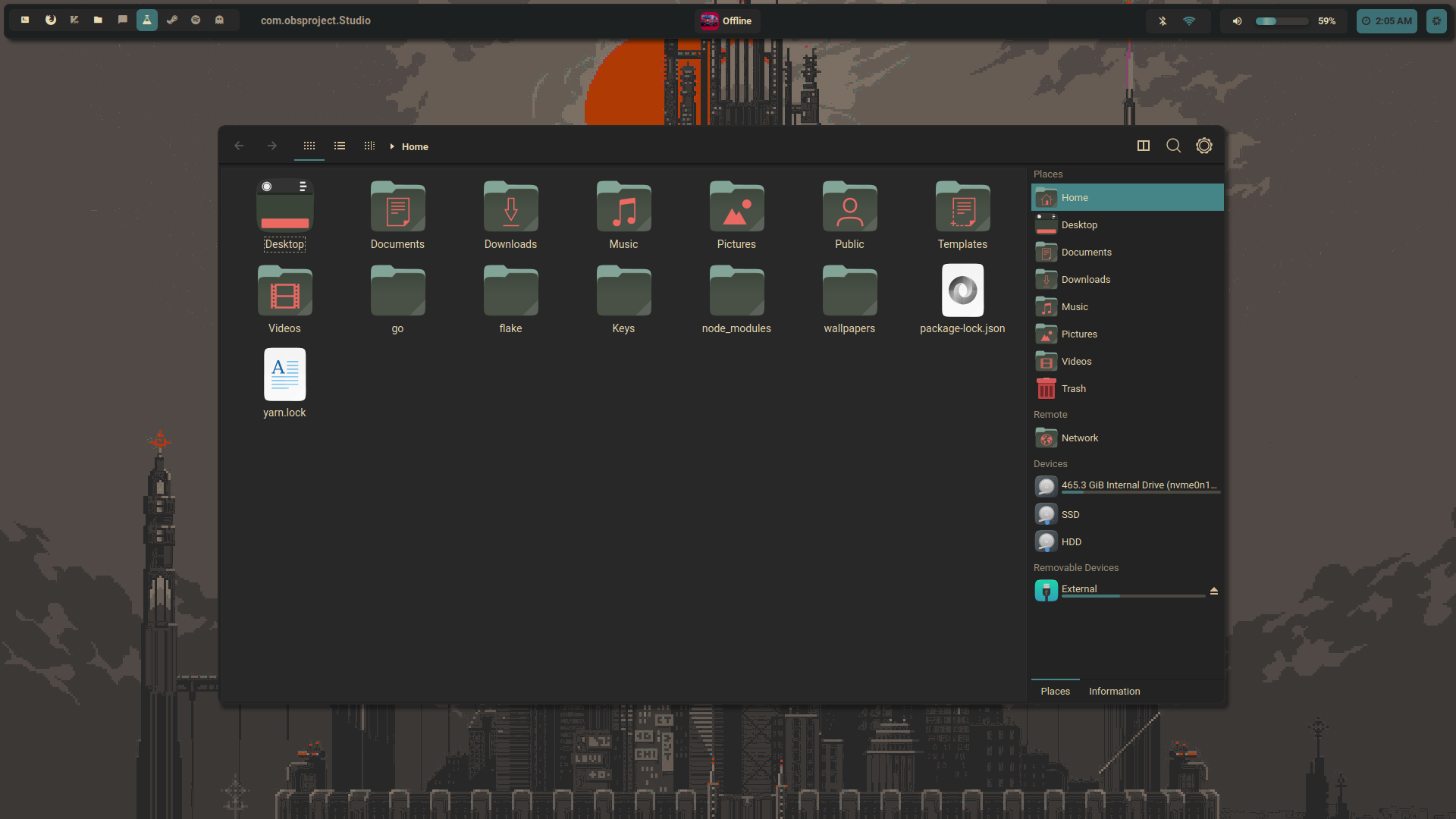Screen dimensions: 1456x819
Task: Mute audio via the speaker icon
Action: click(x=1237, y=21)
